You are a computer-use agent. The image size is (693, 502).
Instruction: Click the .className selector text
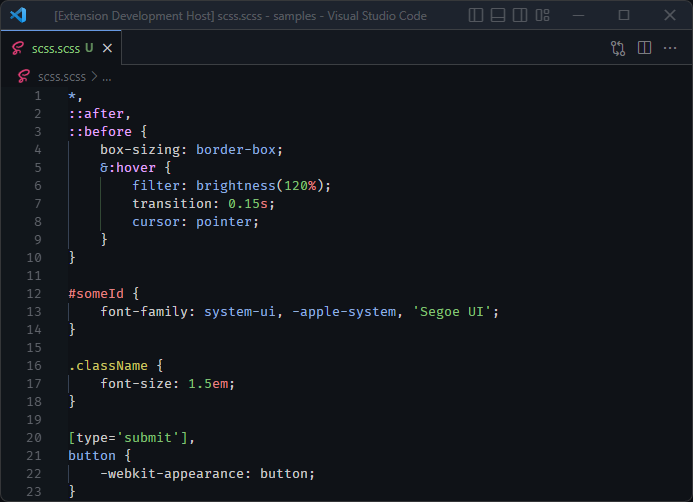click(x=108, y=365)
